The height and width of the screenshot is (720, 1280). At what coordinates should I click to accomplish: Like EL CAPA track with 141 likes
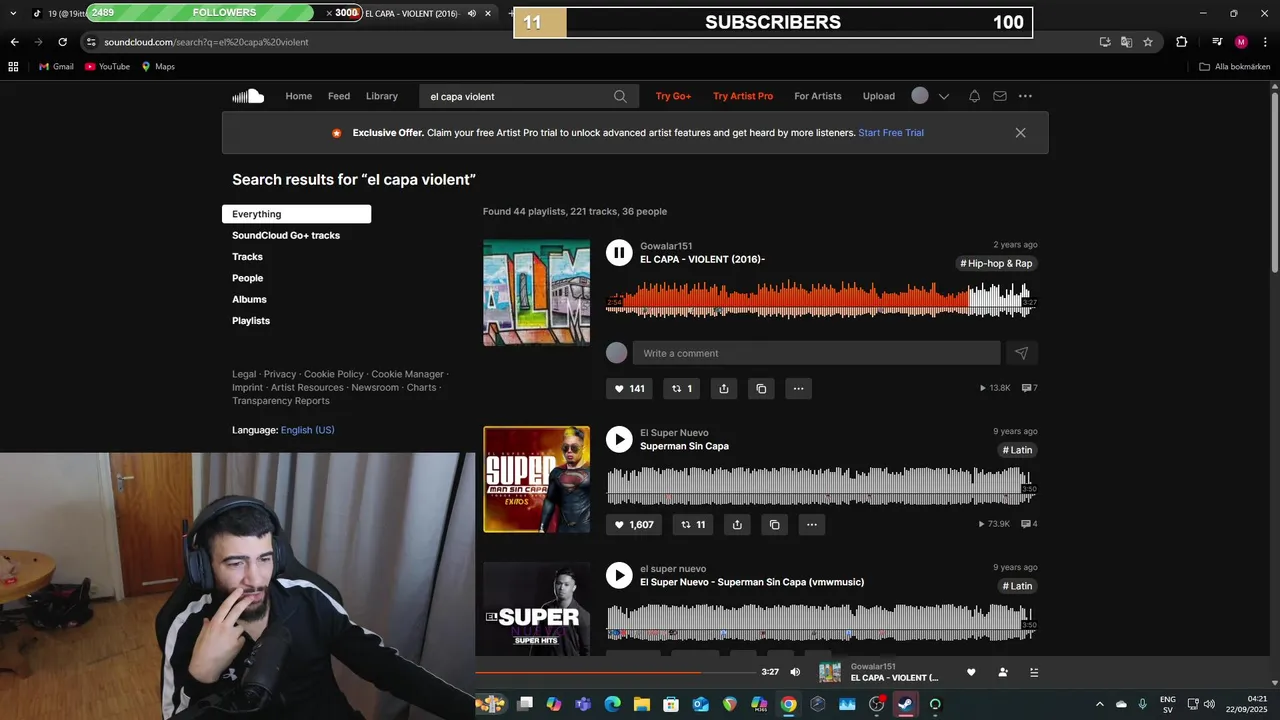[630, 388]
